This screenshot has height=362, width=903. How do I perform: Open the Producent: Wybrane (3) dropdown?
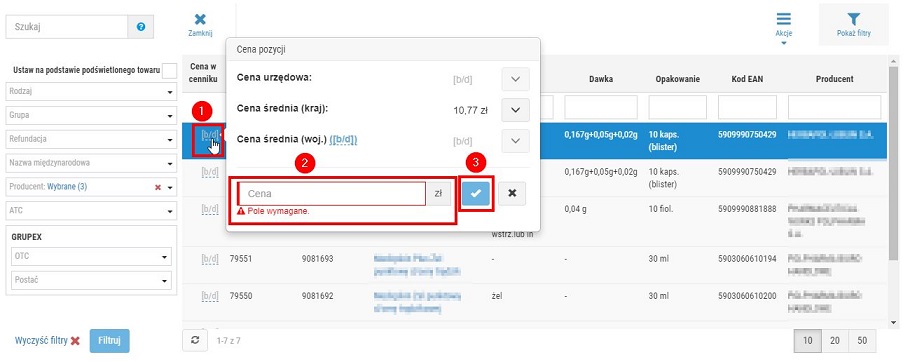91,187
